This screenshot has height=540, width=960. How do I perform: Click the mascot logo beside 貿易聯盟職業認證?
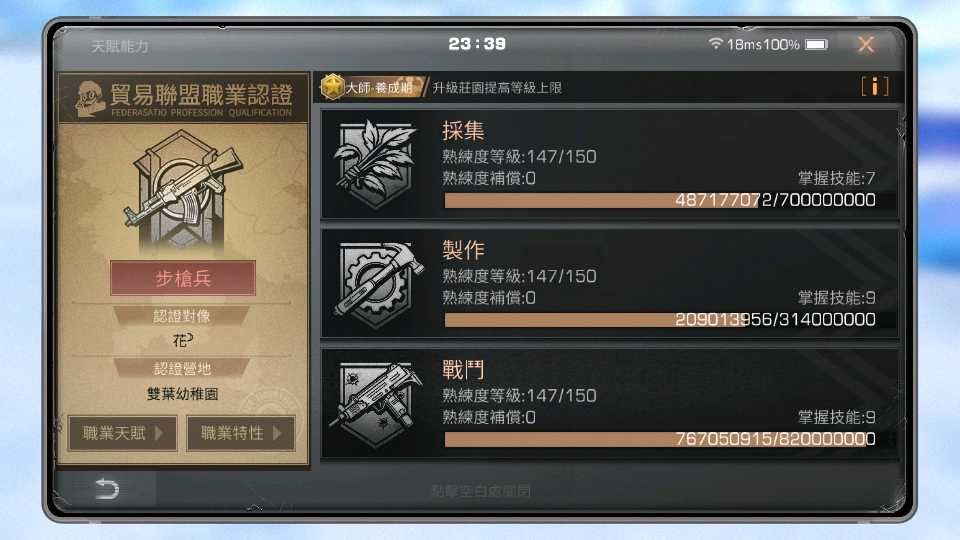click(x=91, y=98)
